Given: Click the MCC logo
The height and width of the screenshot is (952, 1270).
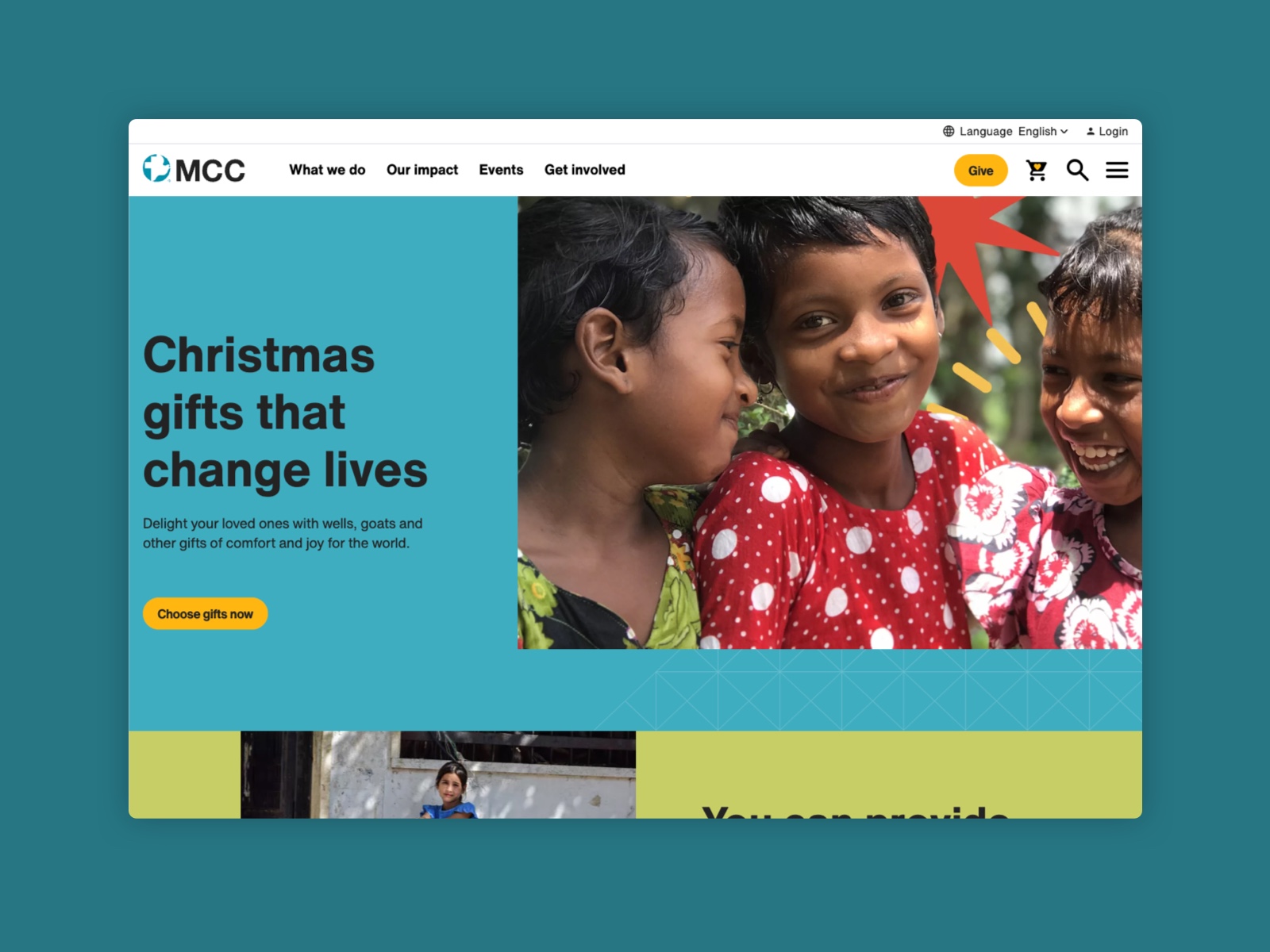Looking at the screenshot, I should coord(194,169).
